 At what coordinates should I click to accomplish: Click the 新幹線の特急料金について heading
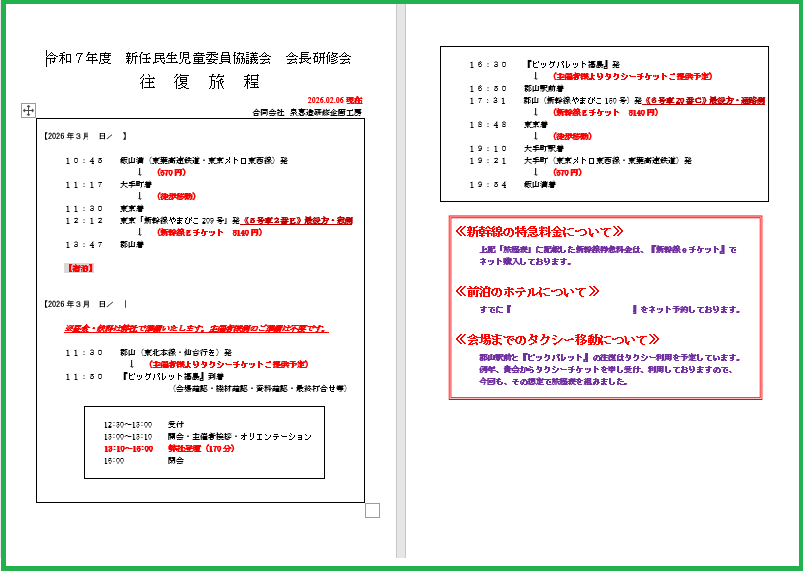click(539, 231)
